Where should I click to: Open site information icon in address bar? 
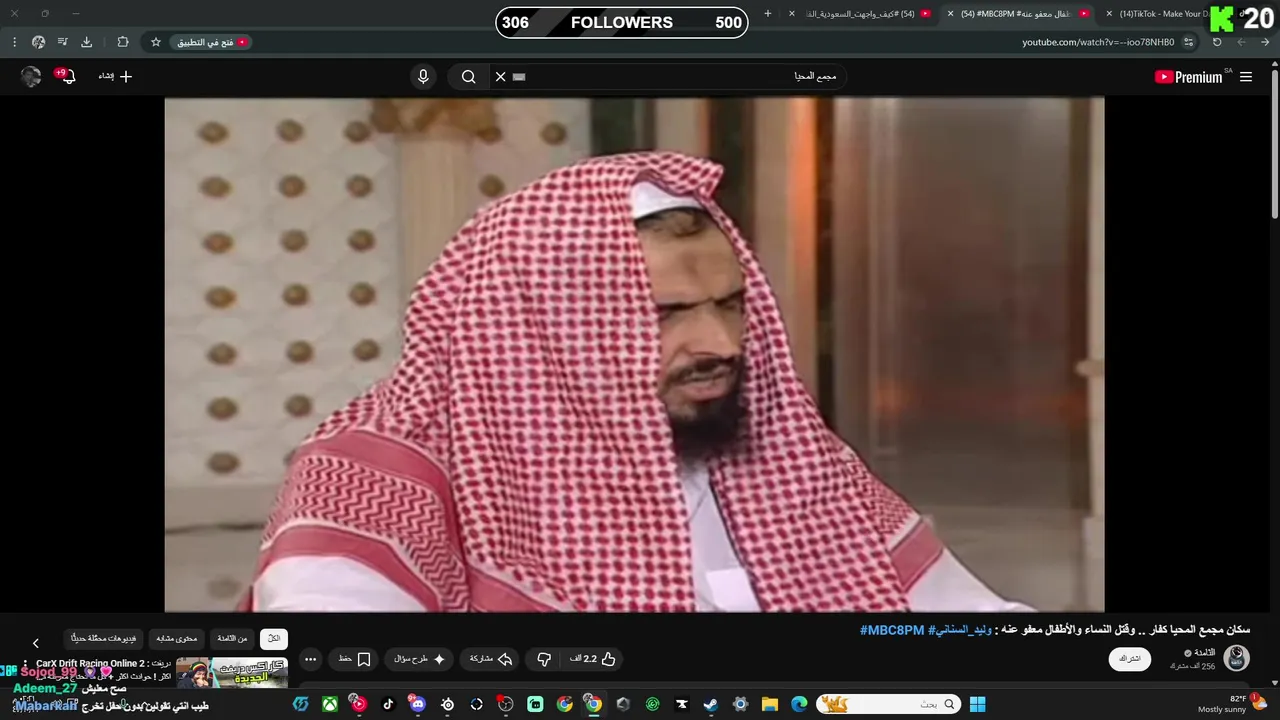(x=1189, y=42)
